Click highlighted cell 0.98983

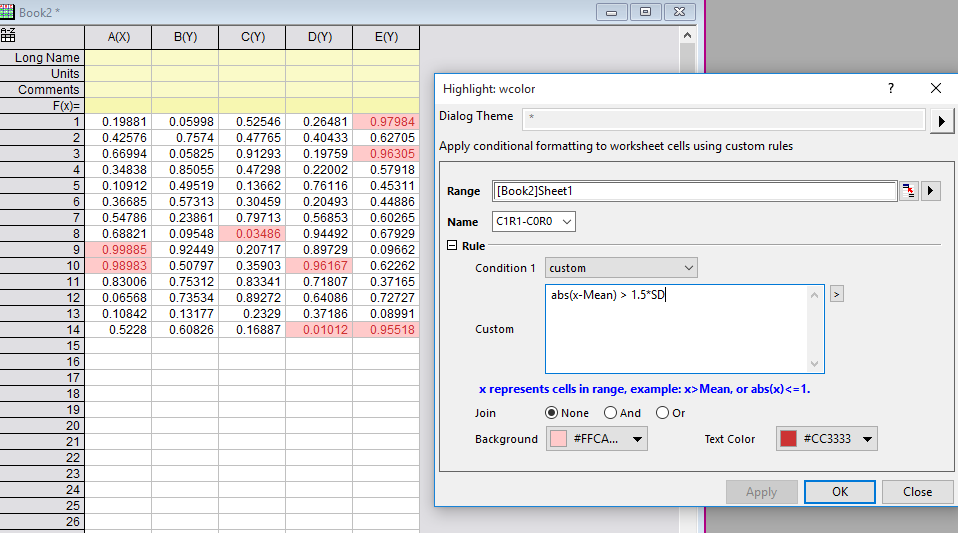[x=119, y=265]
